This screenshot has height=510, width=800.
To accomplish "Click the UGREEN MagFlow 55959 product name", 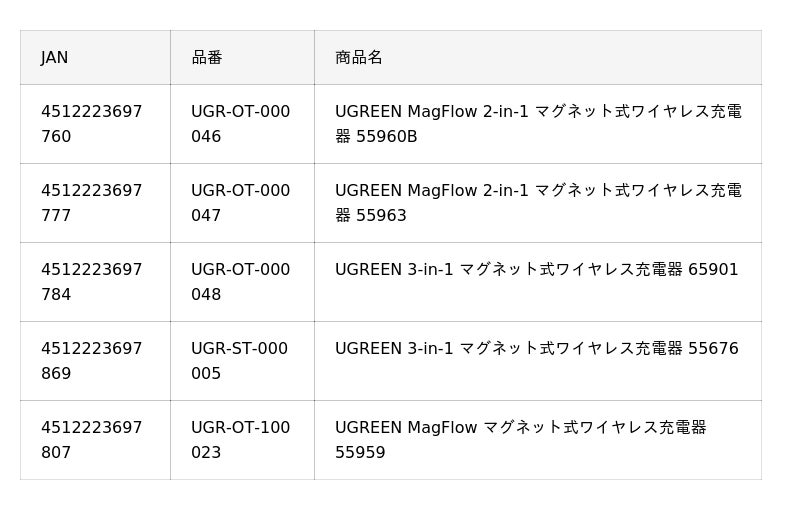I will point(520,440).
